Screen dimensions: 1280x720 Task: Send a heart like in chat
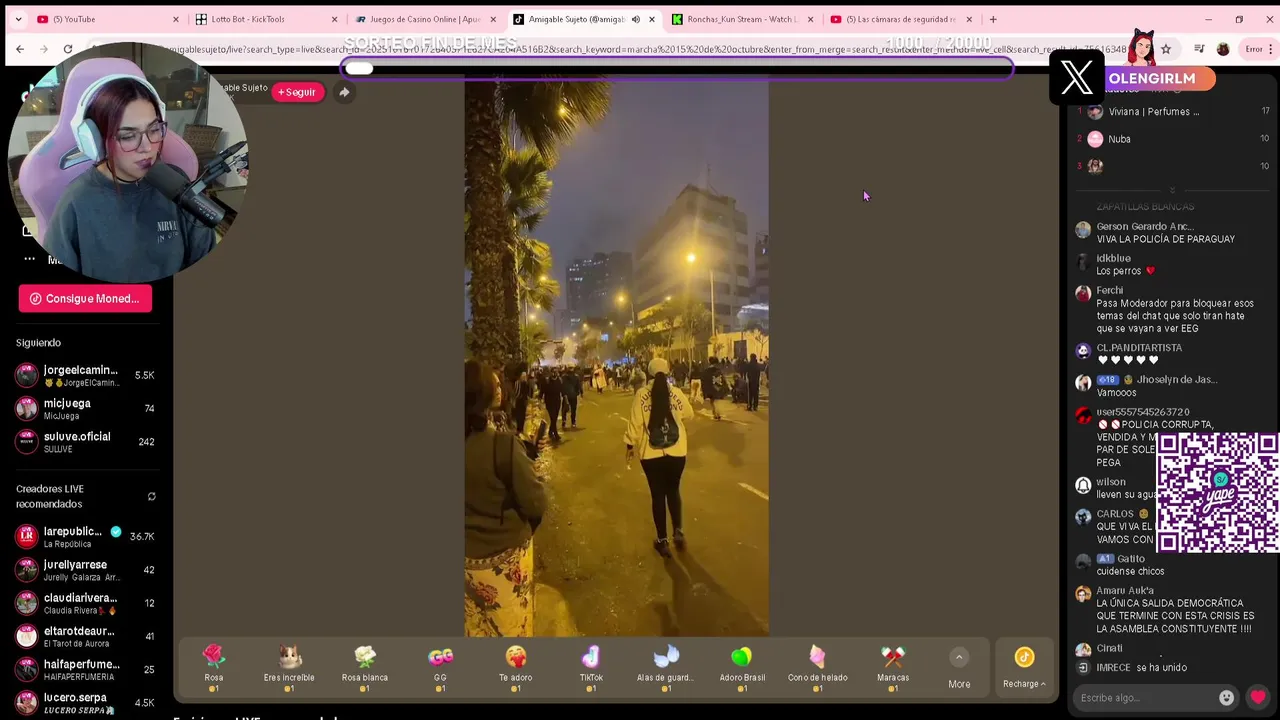[1258, 697]
